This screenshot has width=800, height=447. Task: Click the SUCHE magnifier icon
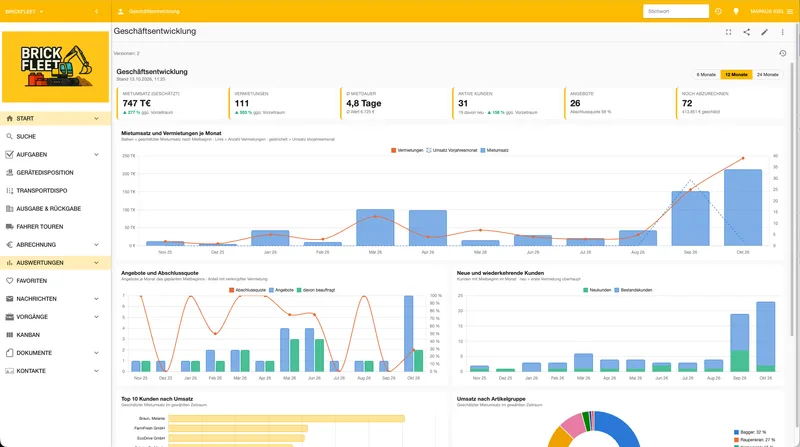coord(9,136)
